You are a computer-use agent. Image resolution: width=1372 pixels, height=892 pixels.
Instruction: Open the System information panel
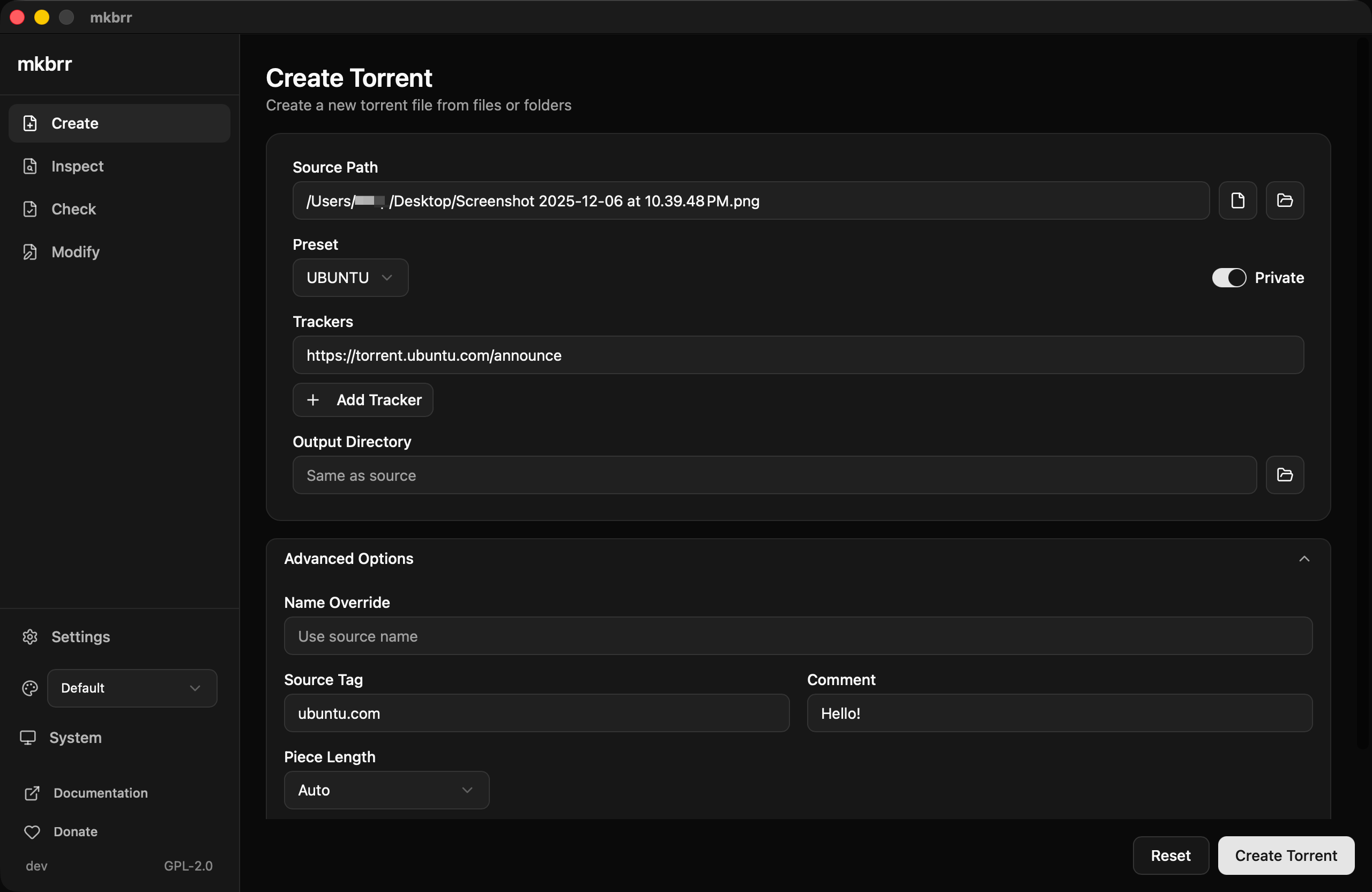[75, 738]
